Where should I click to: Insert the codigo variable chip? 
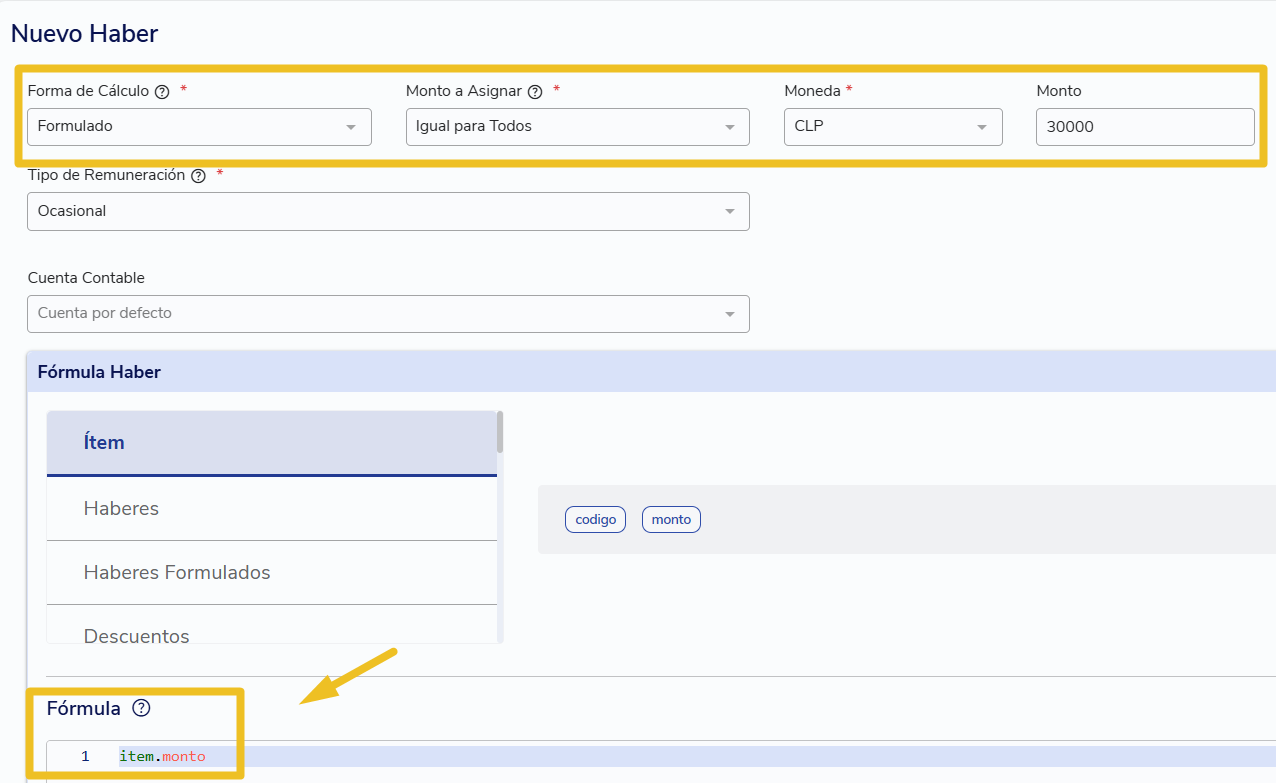595,520
